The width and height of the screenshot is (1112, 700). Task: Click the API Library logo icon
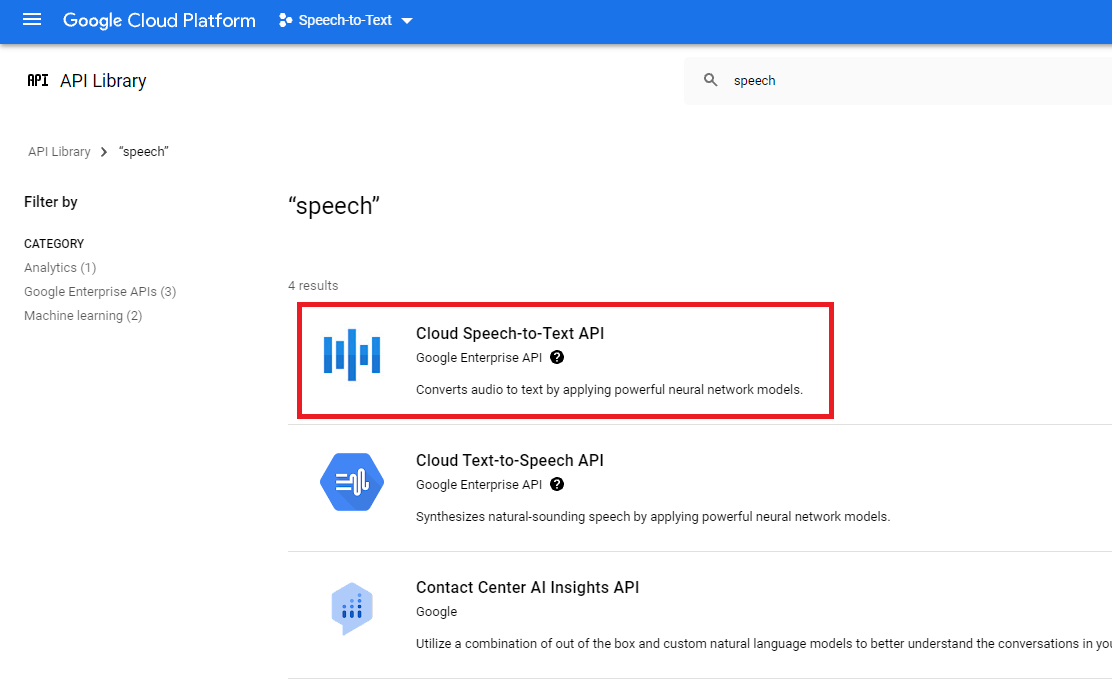[38, 81]
